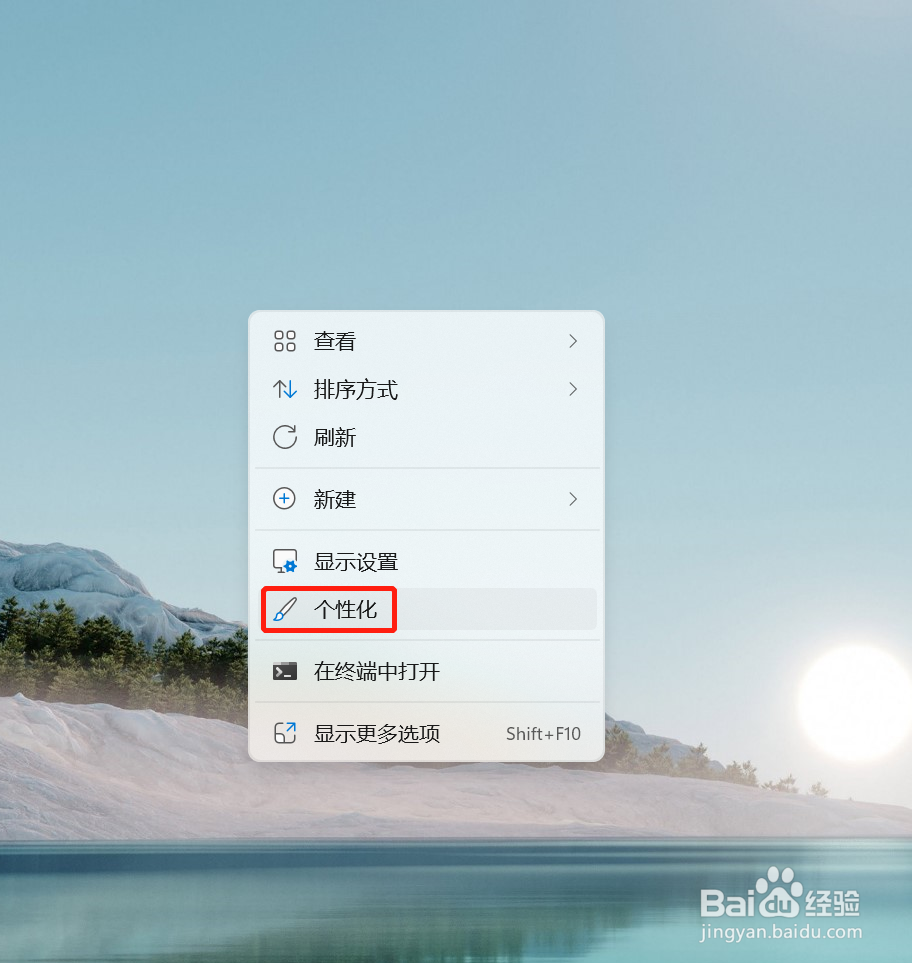Click the 新建 text label
The width and height of the screenshot is (912, 963).
click(335, 499)
